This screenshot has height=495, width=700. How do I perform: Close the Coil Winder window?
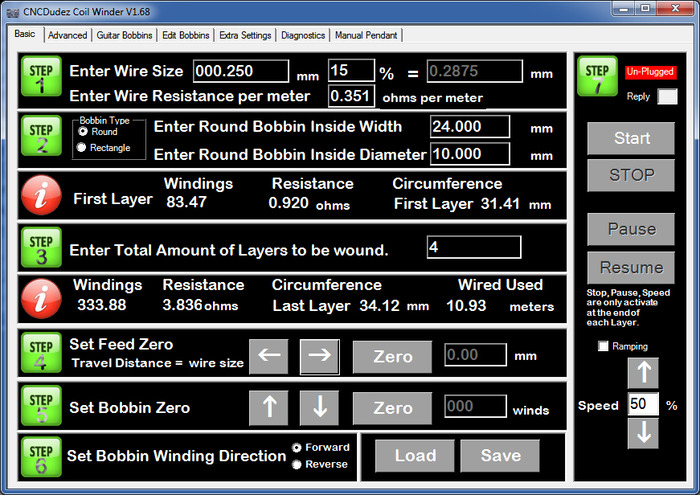point(675,8)
